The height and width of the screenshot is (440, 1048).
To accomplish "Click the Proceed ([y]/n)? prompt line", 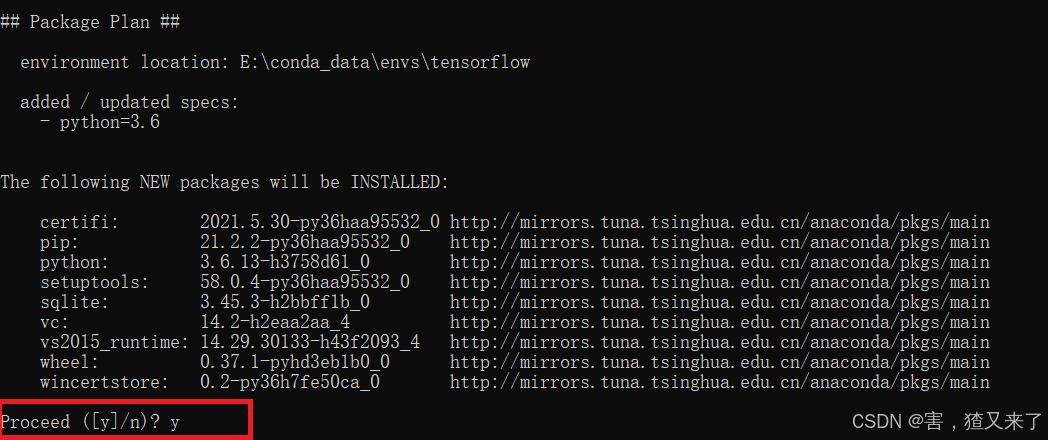I will [90, 422].
